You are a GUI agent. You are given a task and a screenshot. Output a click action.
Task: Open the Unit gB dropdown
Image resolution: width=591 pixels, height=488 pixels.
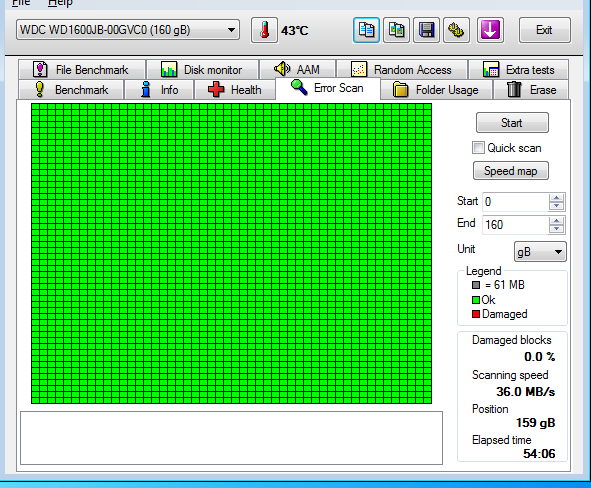(x=540, y=252)
